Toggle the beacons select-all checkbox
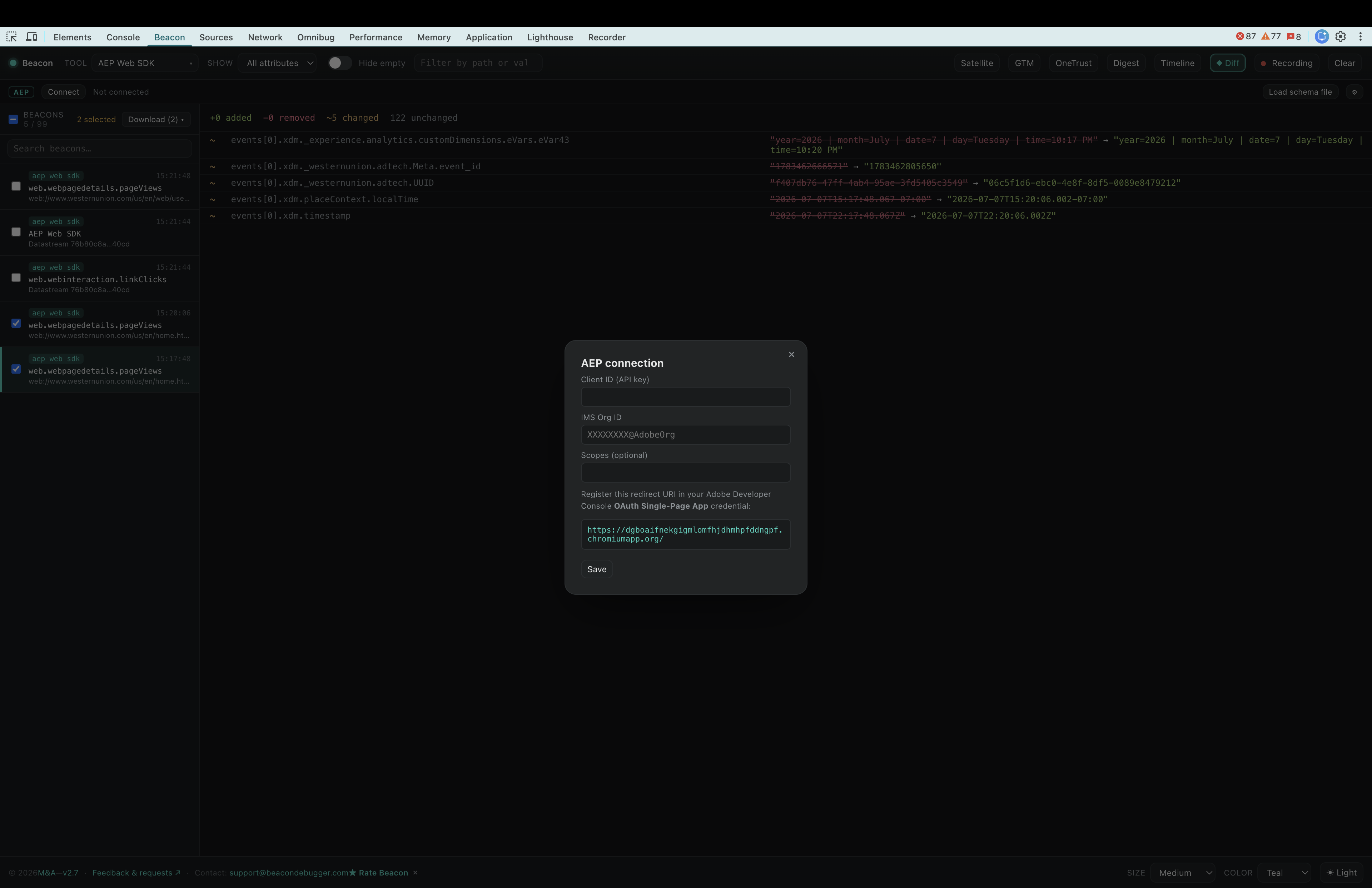1372x888 pixels. point(13,119)
